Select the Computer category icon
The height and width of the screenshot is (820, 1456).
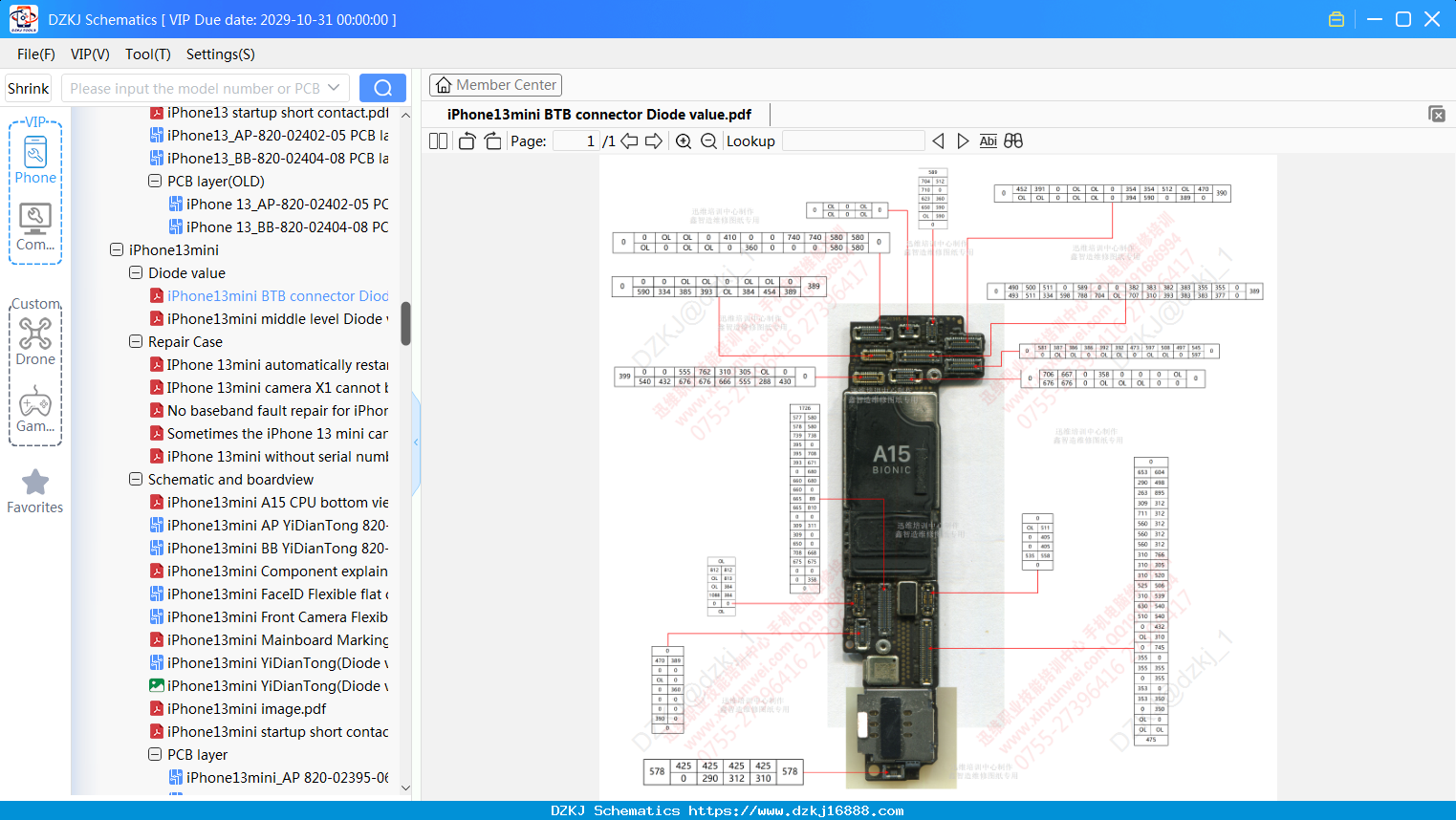point(35,219)
